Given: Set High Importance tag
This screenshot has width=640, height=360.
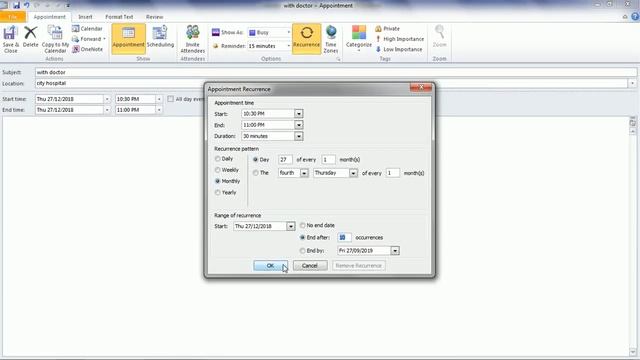Looking at the screenshot, I should 400,39.
